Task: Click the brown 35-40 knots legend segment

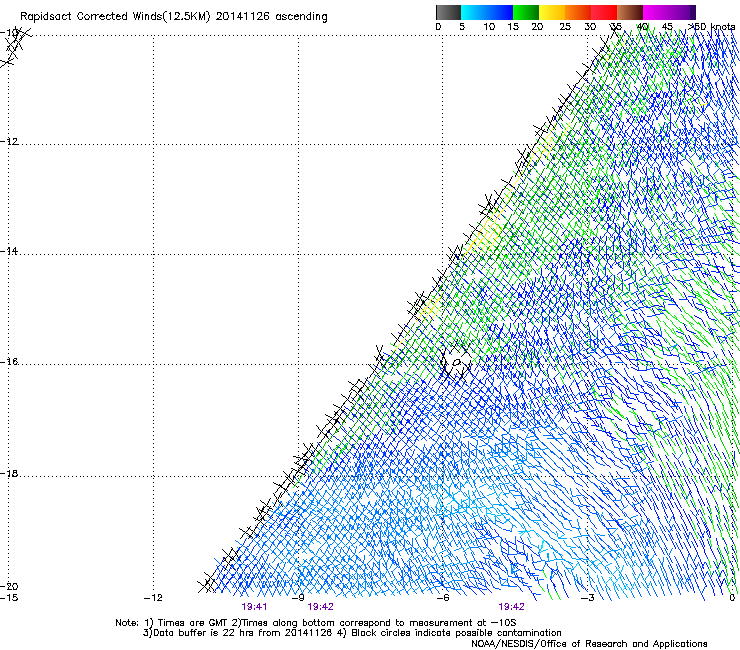Action: pyautogui.click(x=630, y=12)
